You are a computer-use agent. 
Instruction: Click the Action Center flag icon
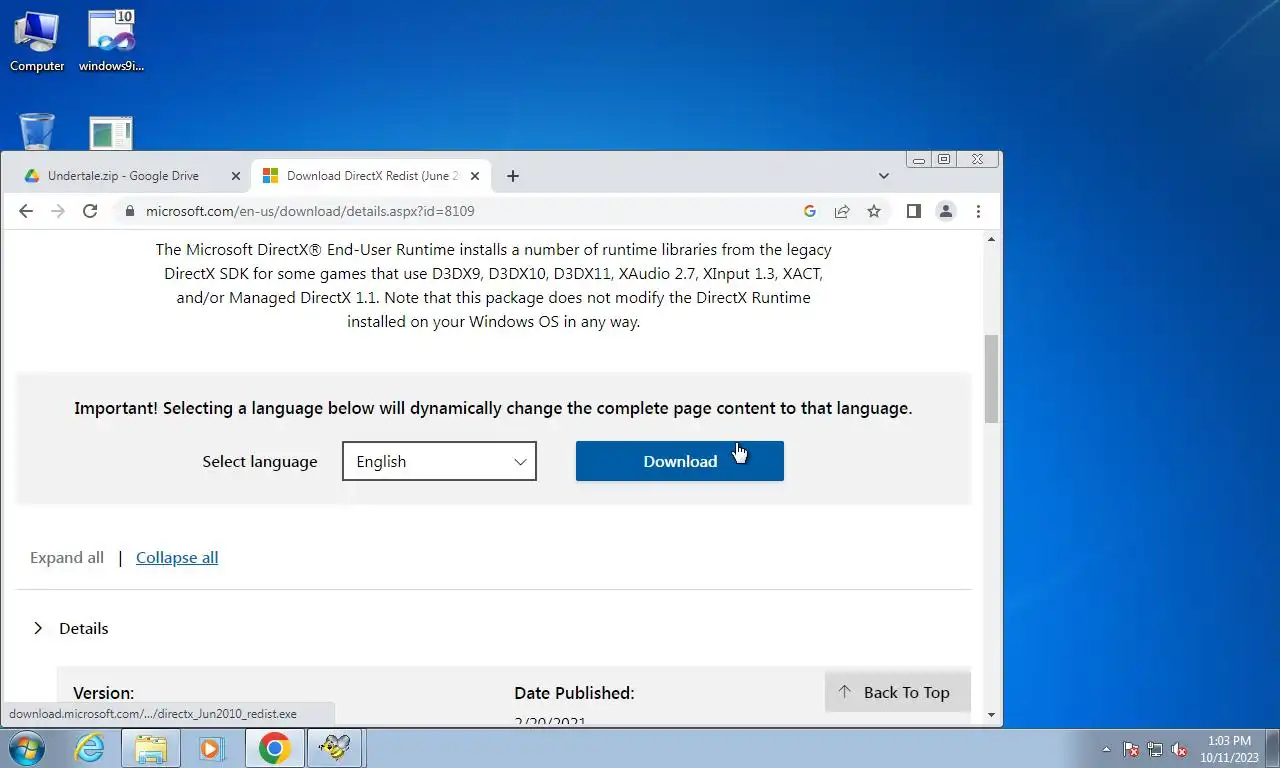(1131, 749)
